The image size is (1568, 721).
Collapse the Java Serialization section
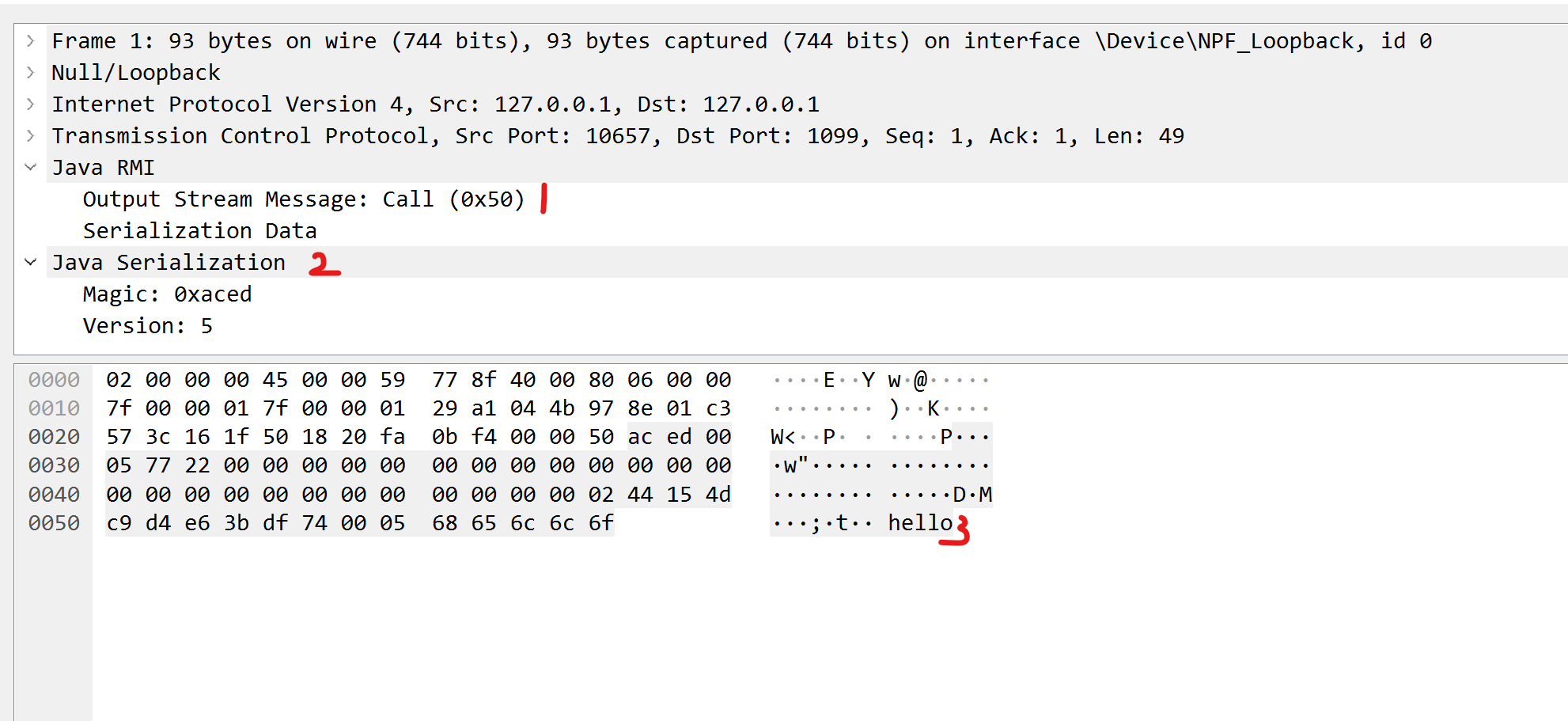[x=30, y=262]
